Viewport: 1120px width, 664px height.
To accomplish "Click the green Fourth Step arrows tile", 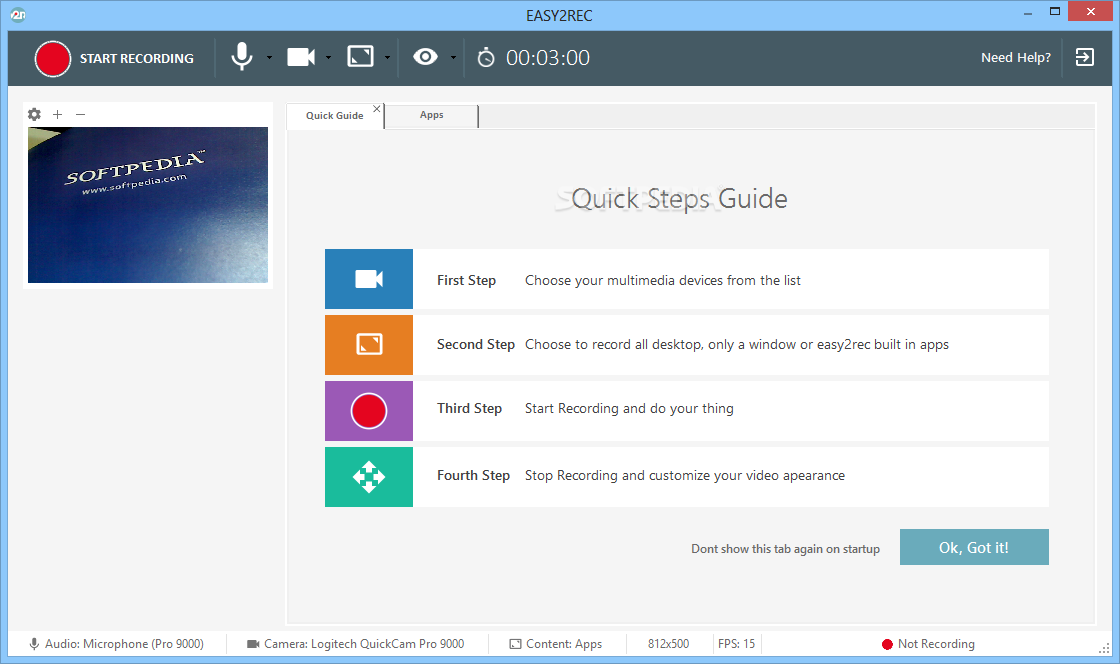I will click(369, 477).
